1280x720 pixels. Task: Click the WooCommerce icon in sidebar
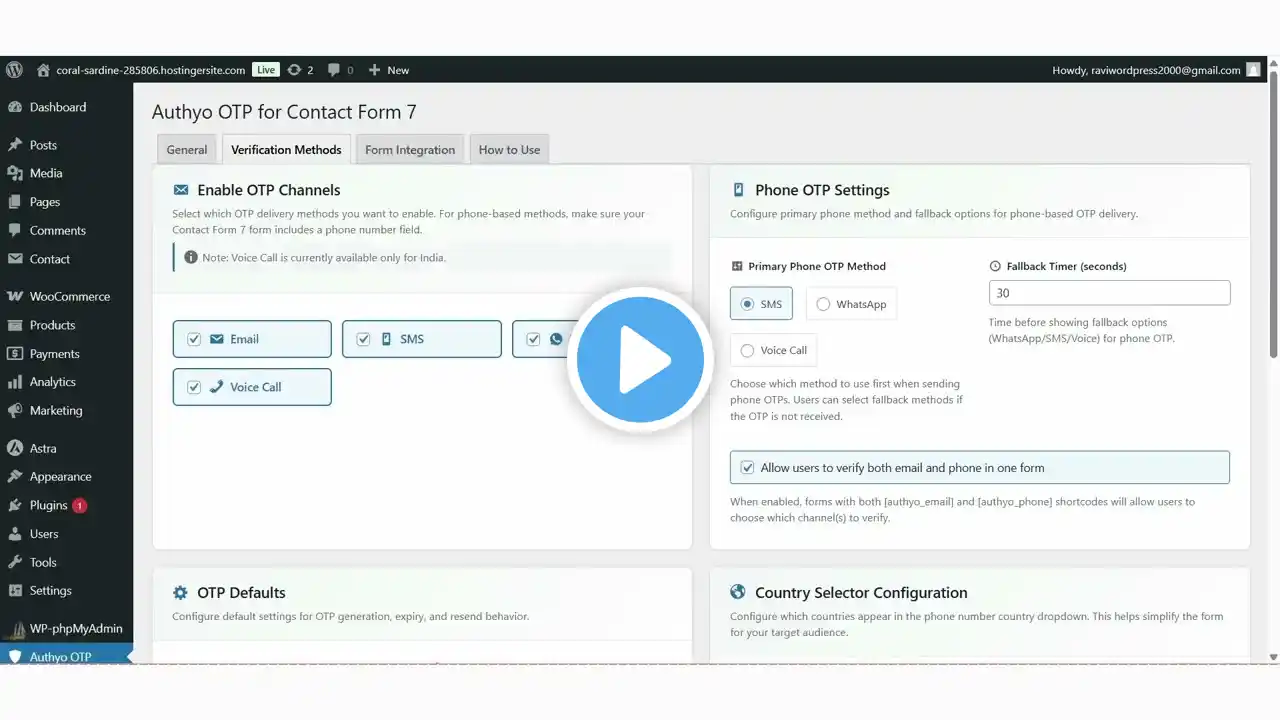[x=15, y=297]
